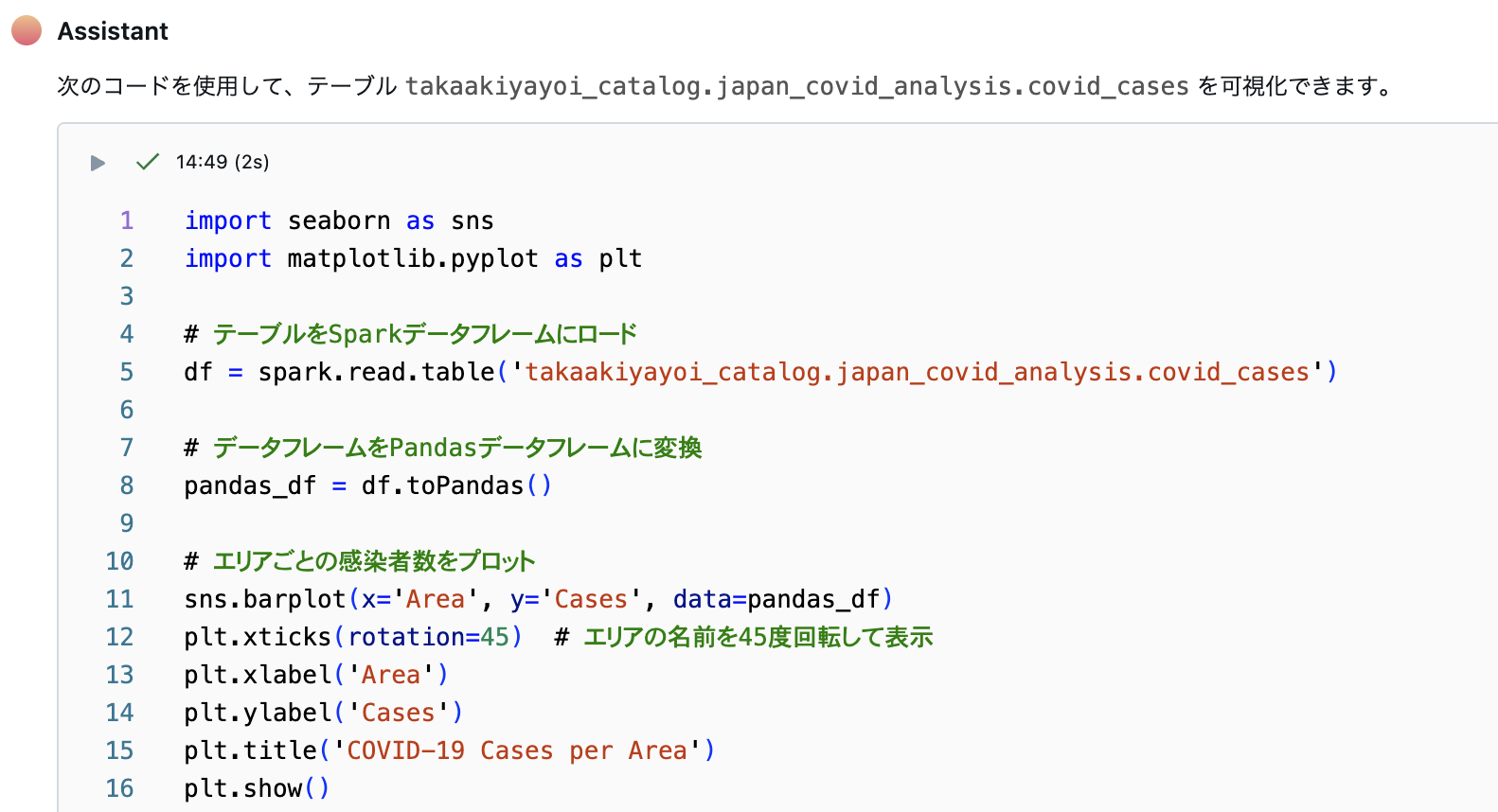Click line number 8 in the gutter

127,485
